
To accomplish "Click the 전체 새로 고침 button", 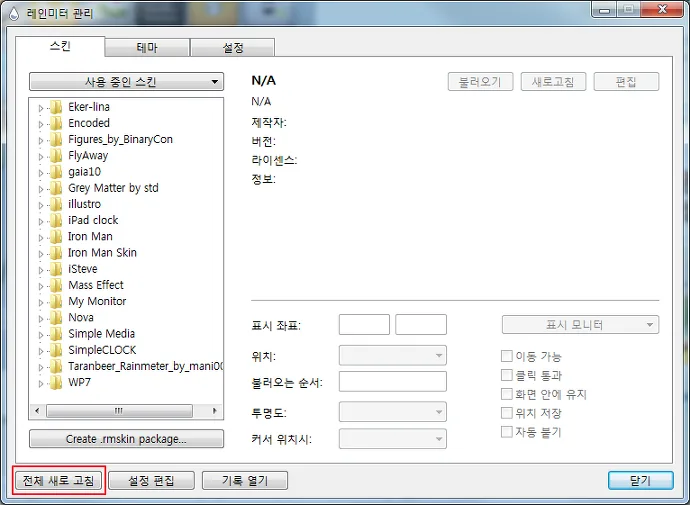I will tap(59, 480).
